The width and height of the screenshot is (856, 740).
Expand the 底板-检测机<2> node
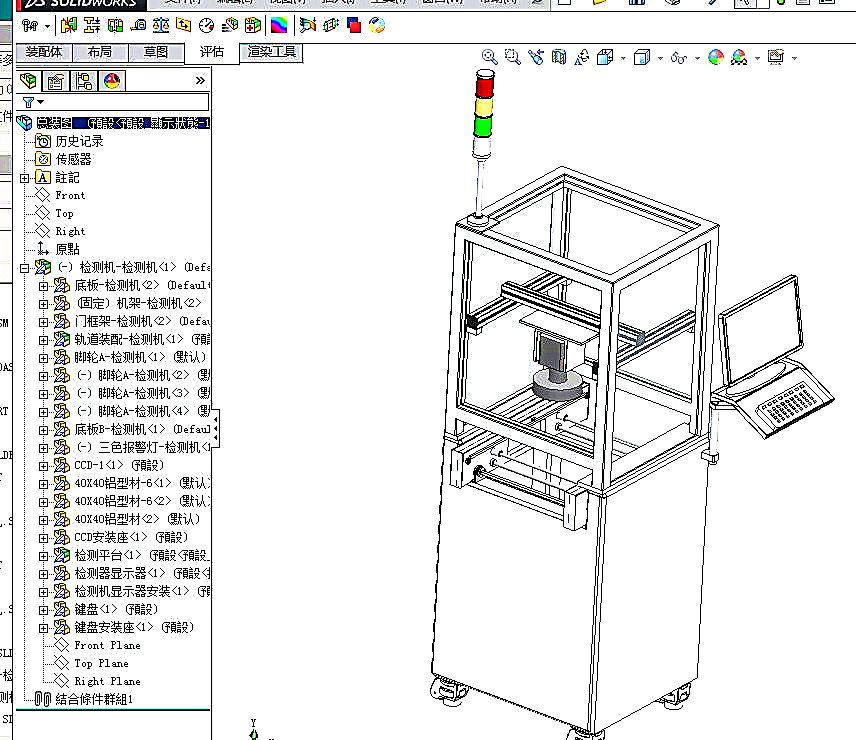pos(44,286)
